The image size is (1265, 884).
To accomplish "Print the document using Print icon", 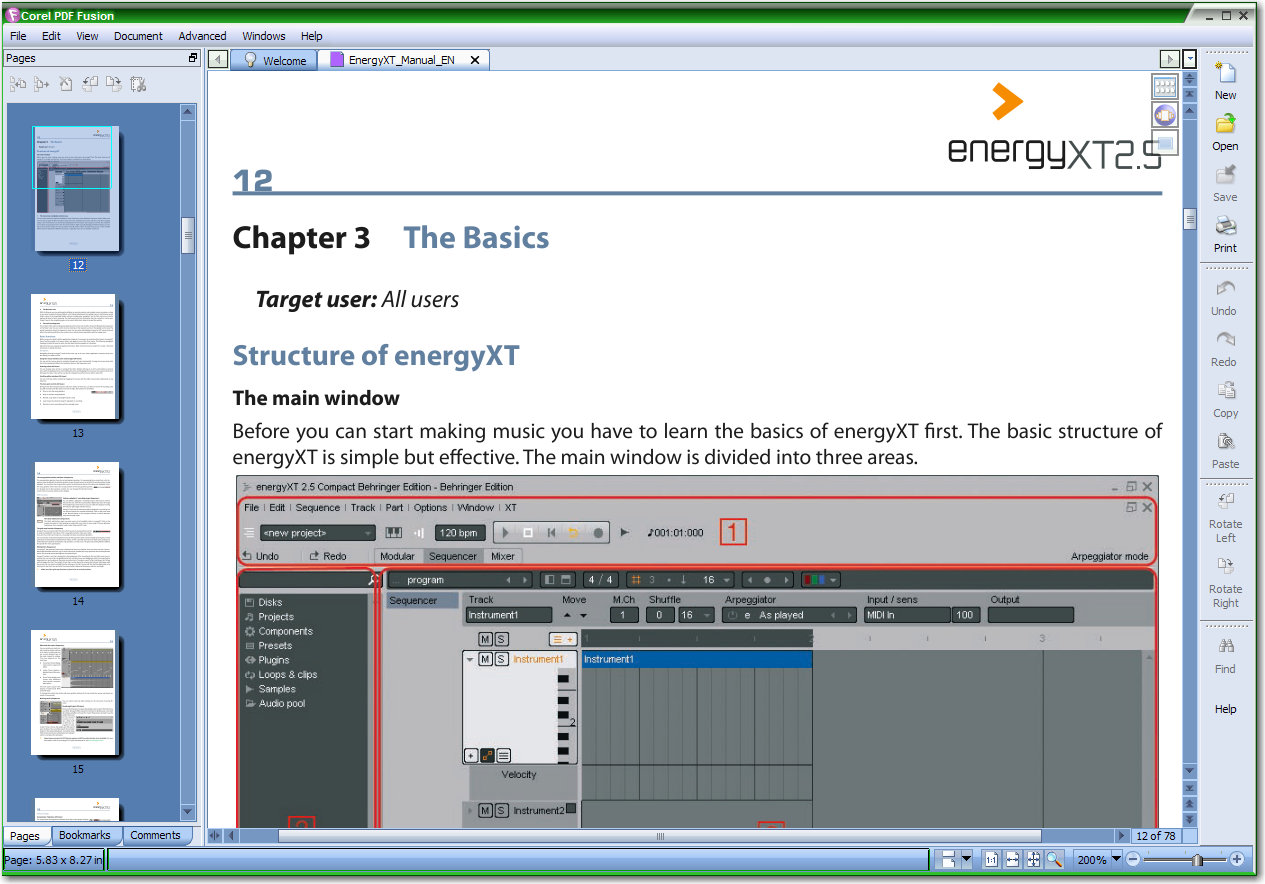I will [x=1225, y=226].
